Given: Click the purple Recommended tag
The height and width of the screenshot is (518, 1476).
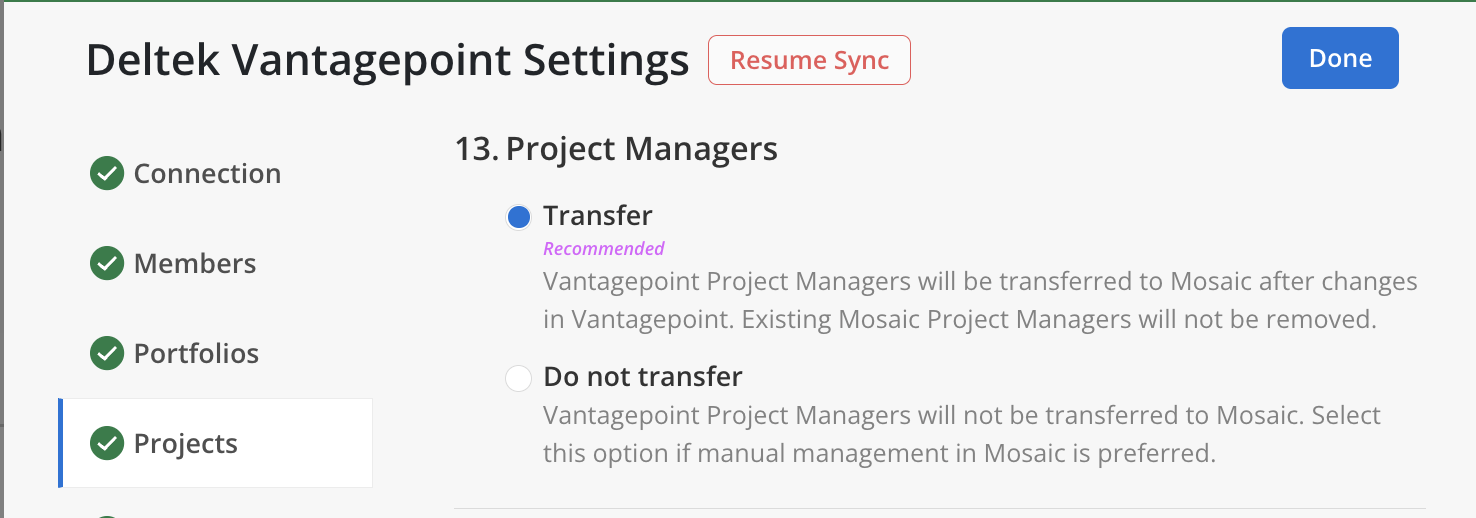Looking at the screenshot, I should tap(604, 248).
